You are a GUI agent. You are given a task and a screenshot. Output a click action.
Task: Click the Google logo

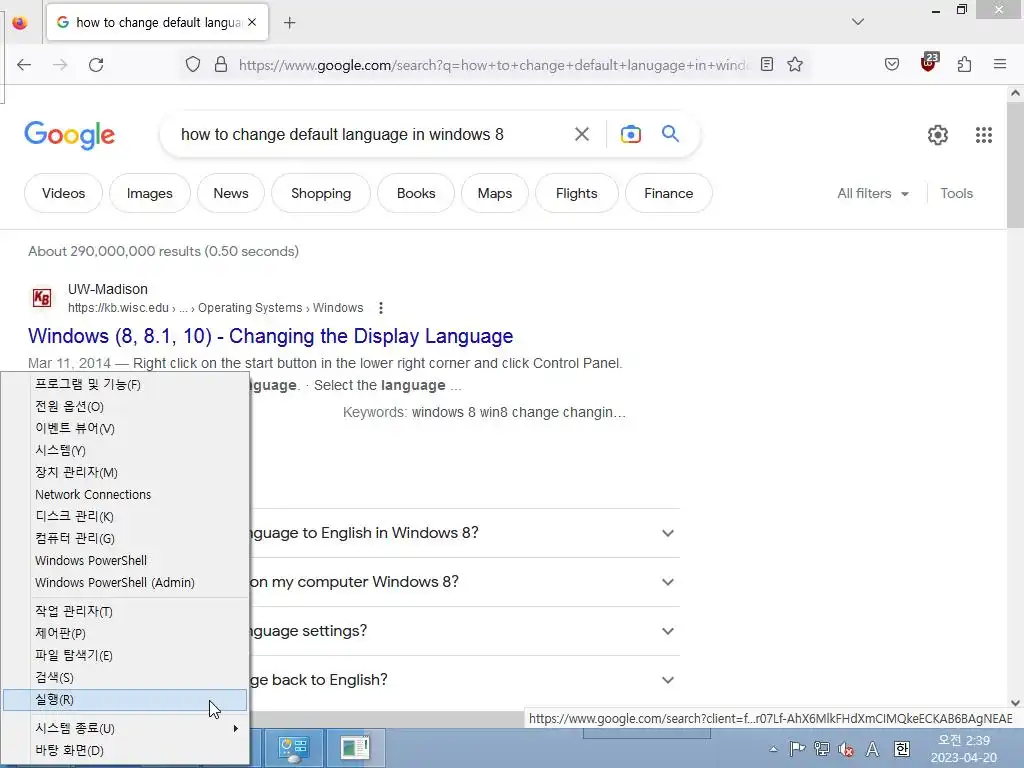pyautogui.click(x=69, y=135)
